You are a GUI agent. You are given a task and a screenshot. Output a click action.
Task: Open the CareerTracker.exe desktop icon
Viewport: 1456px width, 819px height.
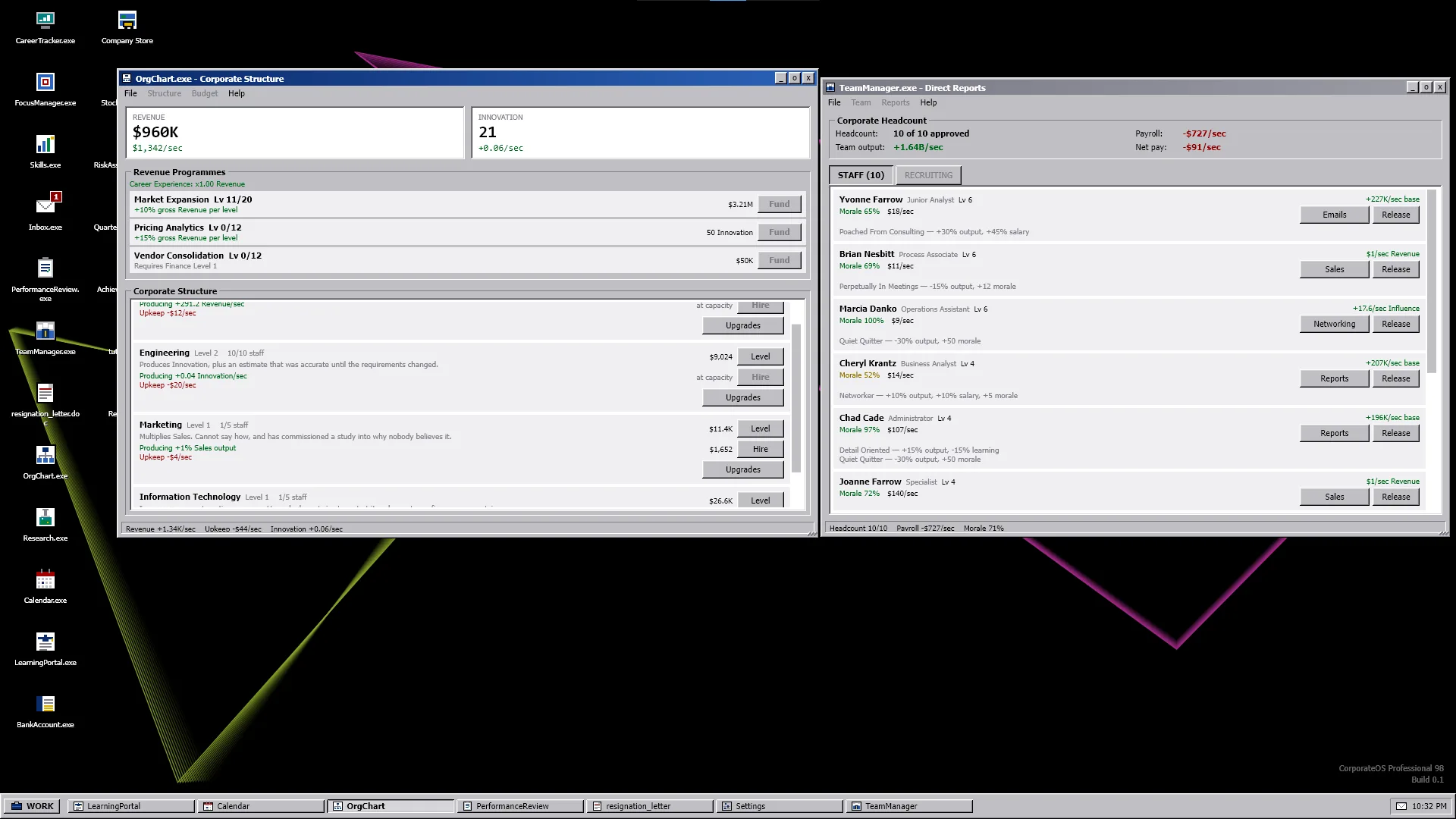(x=45, y=27)
